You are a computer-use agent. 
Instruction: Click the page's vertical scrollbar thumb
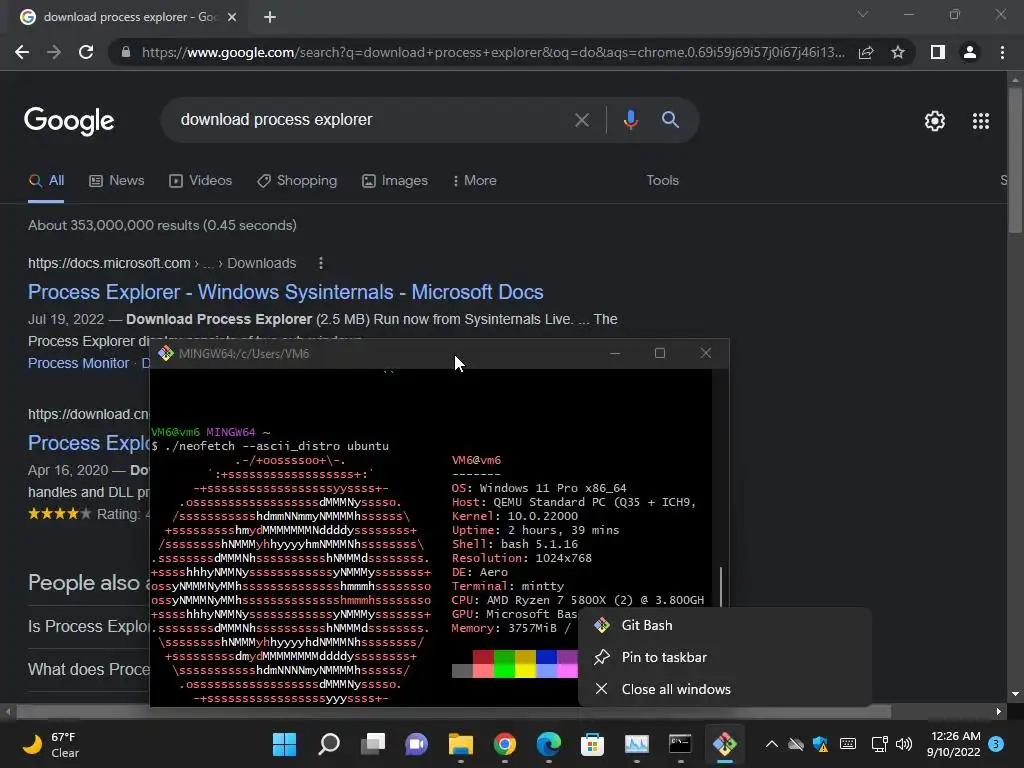[x=1015, y=159]
